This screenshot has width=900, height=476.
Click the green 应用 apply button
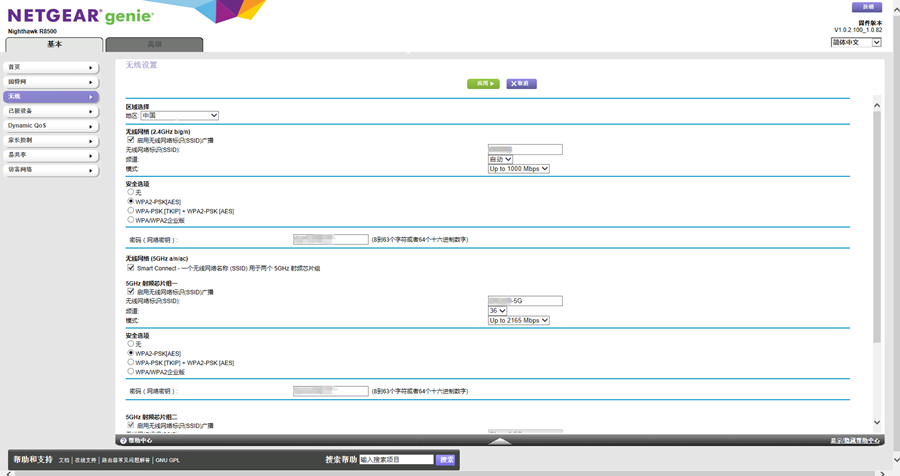(483, 84)
